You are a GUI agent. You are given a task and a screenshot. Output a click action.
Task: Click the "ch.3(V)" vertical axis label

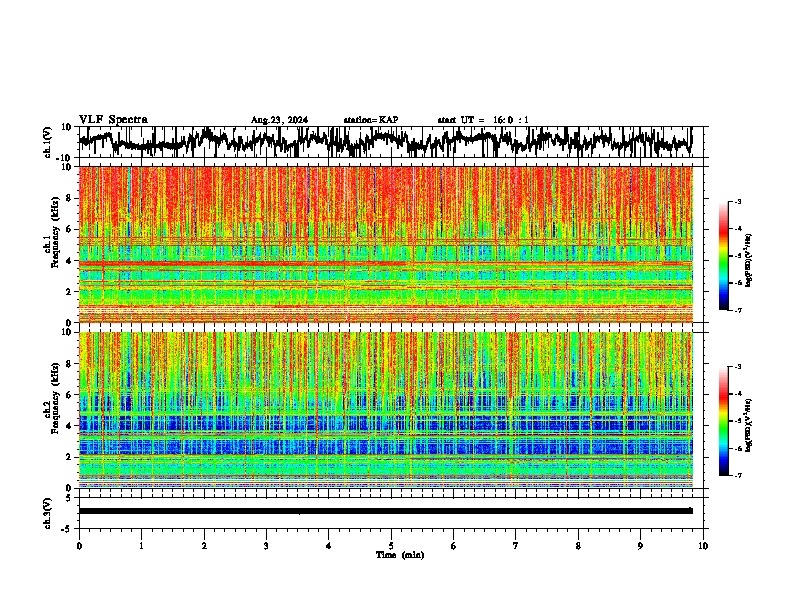pyautogui.click(x=48, y=513)
